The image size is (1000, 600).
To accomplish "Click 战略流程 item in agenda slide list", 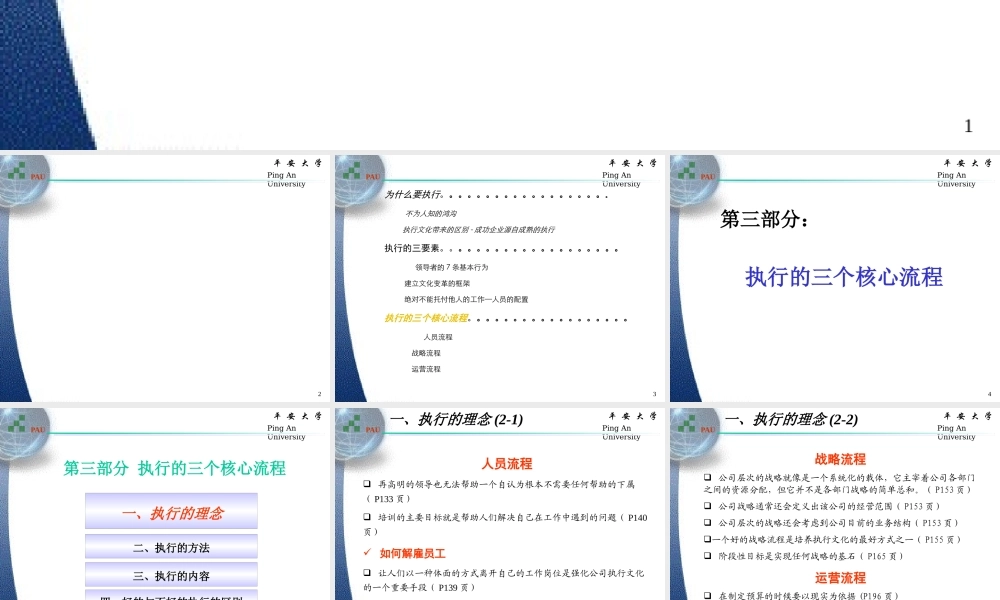I will (x=426, y=353).
